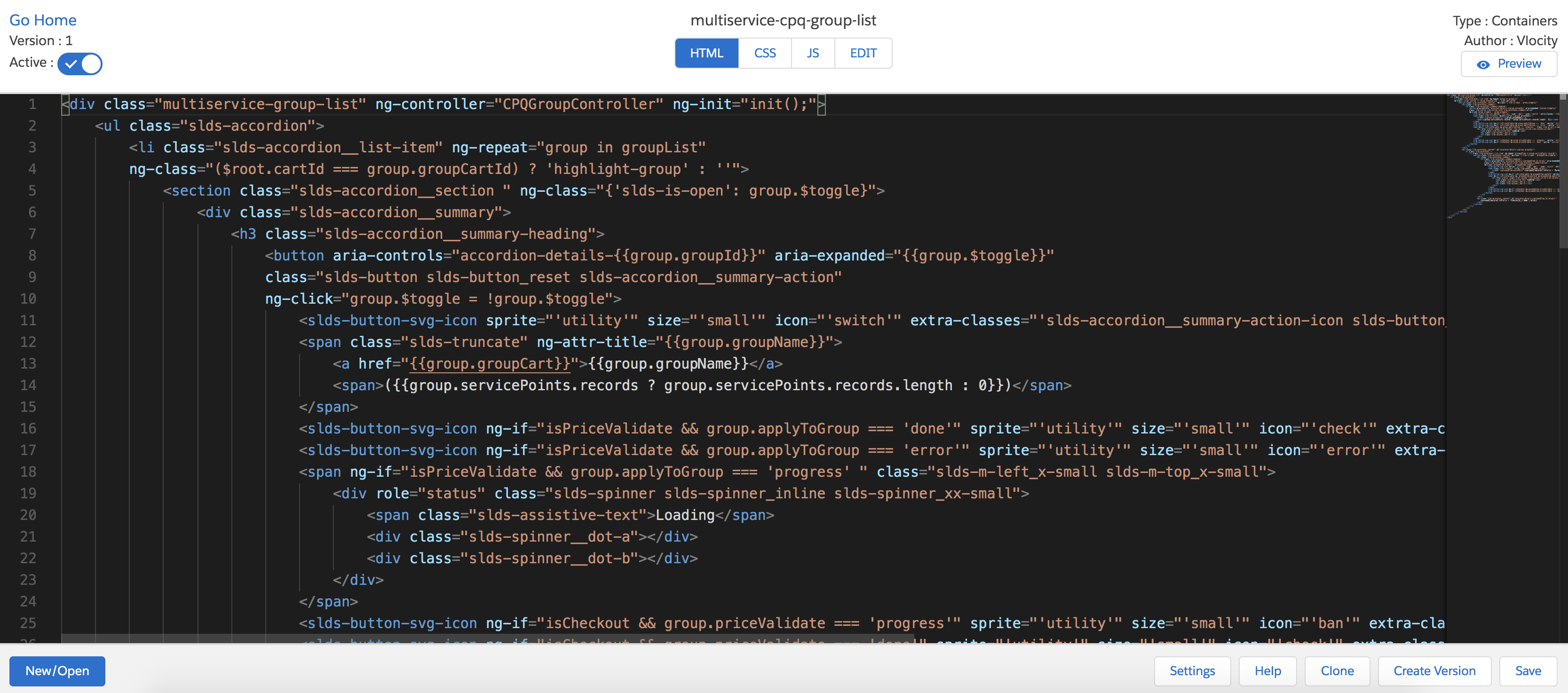Click role="status" on line 19
The width and height of the screenshot is (1568, 693).
tap(430, 494)
